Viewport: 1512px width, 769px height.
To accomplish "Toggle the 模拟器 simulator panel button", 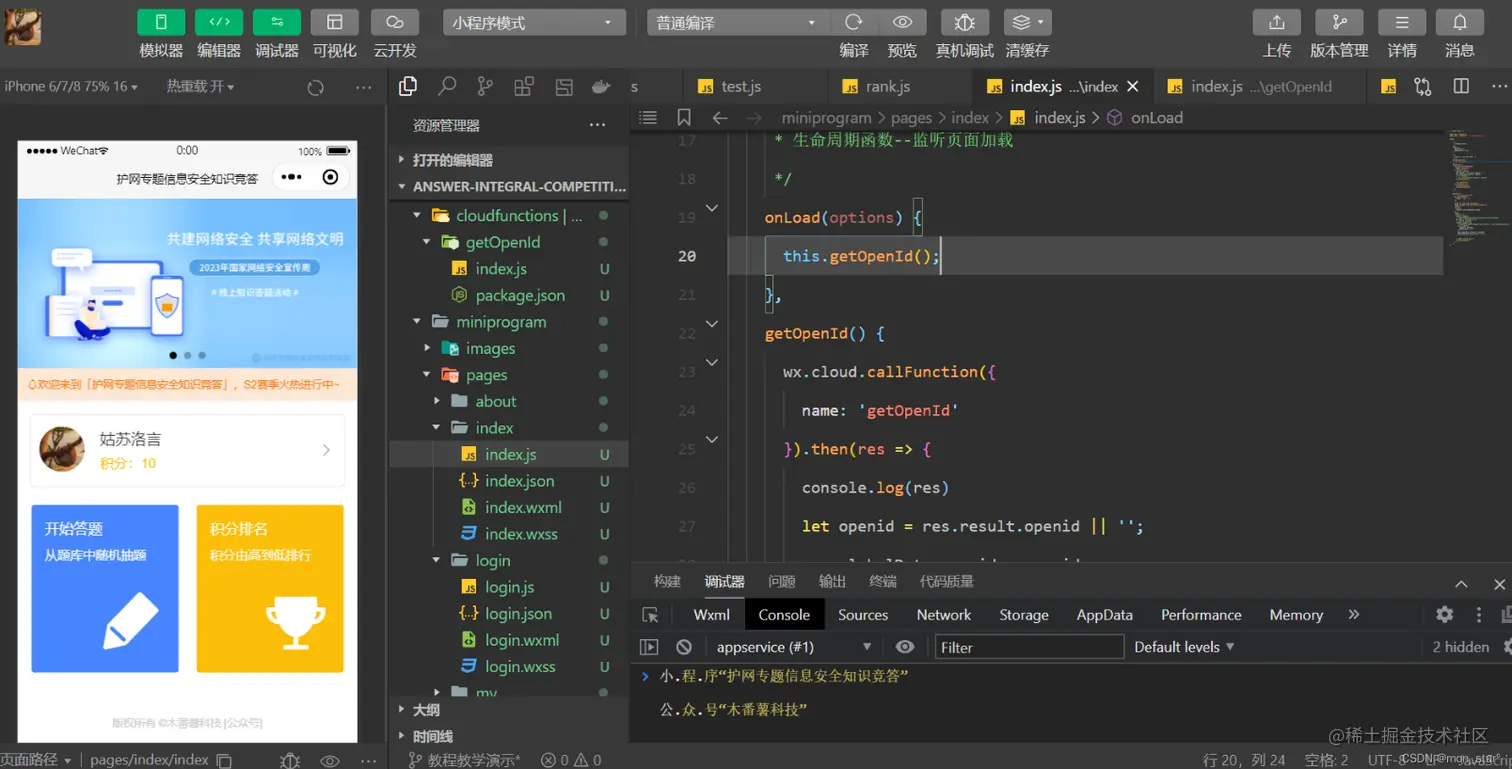I will [x=161, y=22].
